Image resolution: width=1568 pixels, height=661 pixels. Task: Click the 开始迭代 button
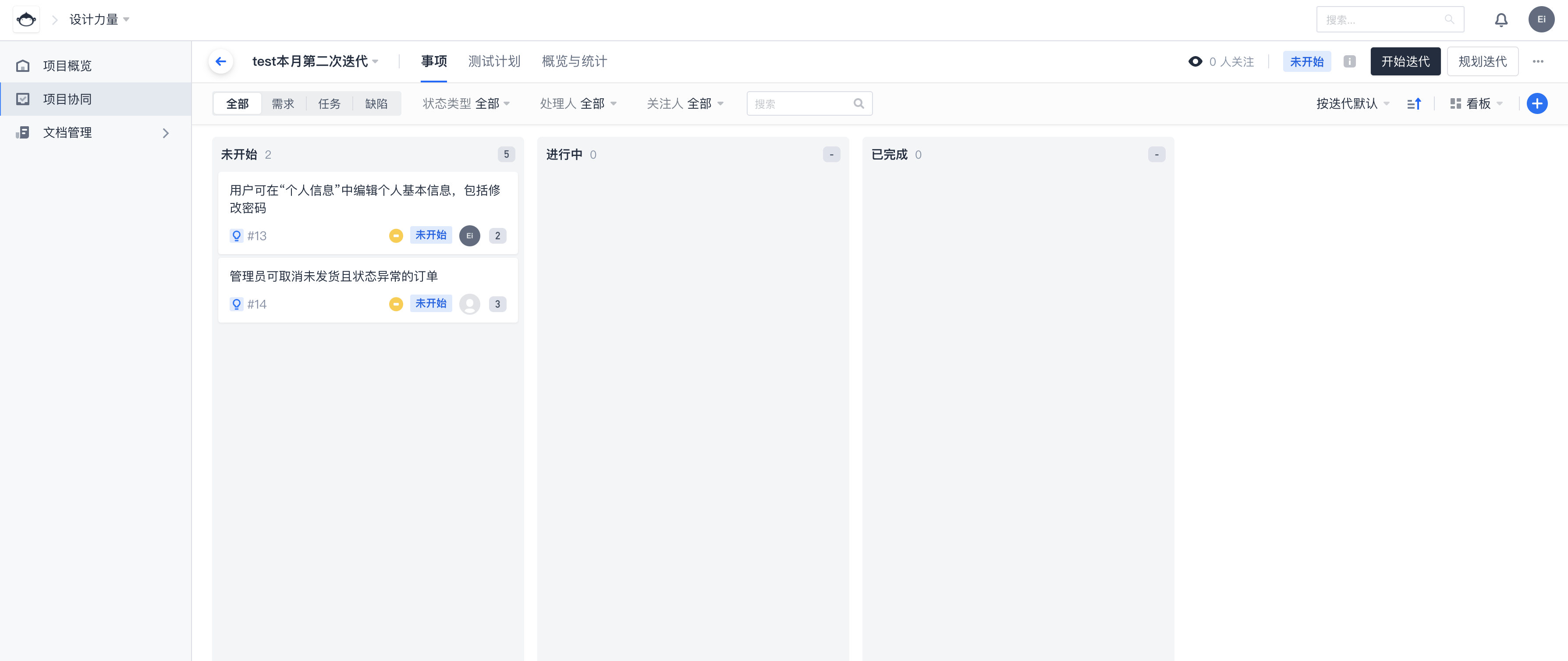[x=1405, y=61]
